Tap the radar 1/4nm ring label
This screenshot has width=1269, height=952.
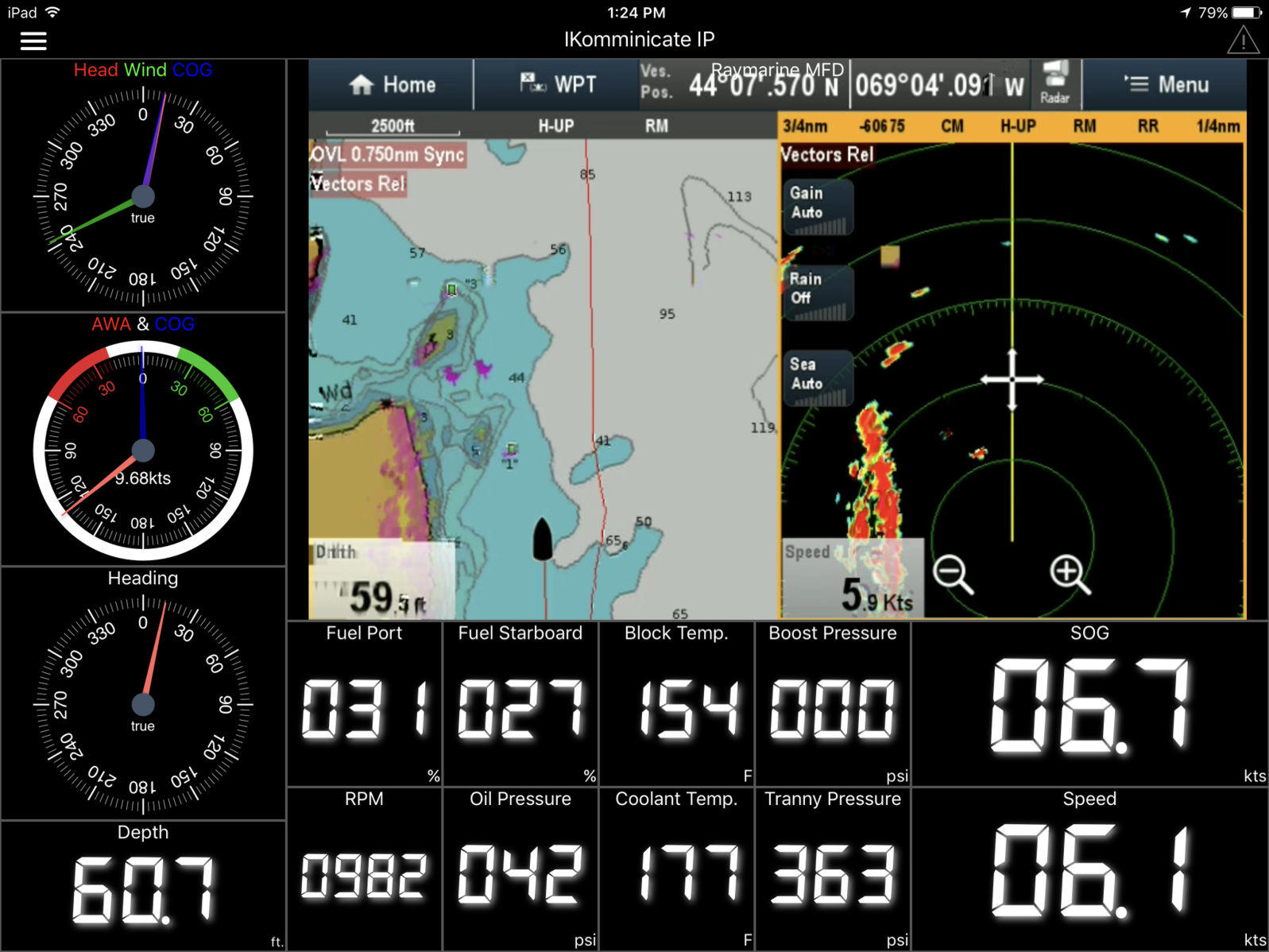[1217, 126]
